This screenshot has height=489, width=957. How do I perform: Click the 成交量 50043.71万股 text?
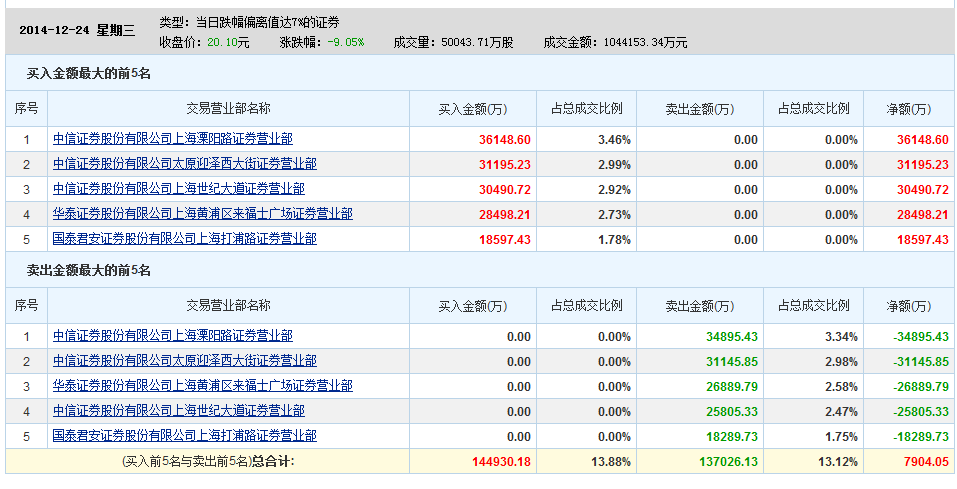[x=453, y=42]
